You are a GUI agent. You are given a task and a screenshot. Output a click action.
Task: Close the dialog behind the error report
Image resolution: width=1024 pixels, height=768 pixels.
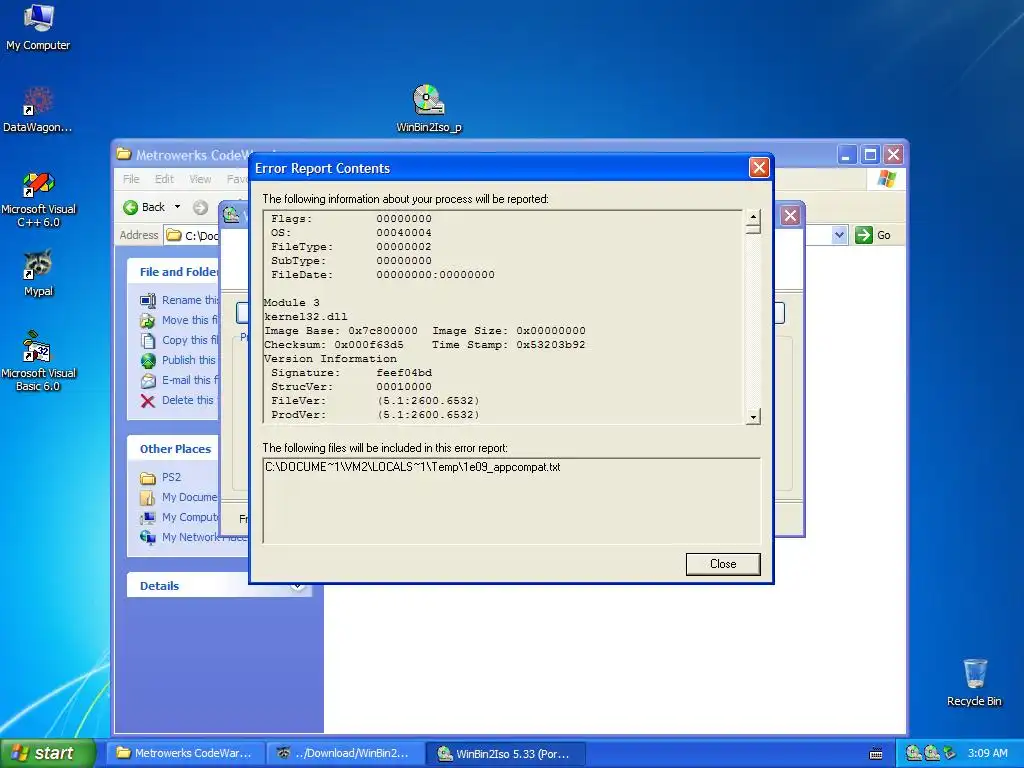tap(790, 216)
